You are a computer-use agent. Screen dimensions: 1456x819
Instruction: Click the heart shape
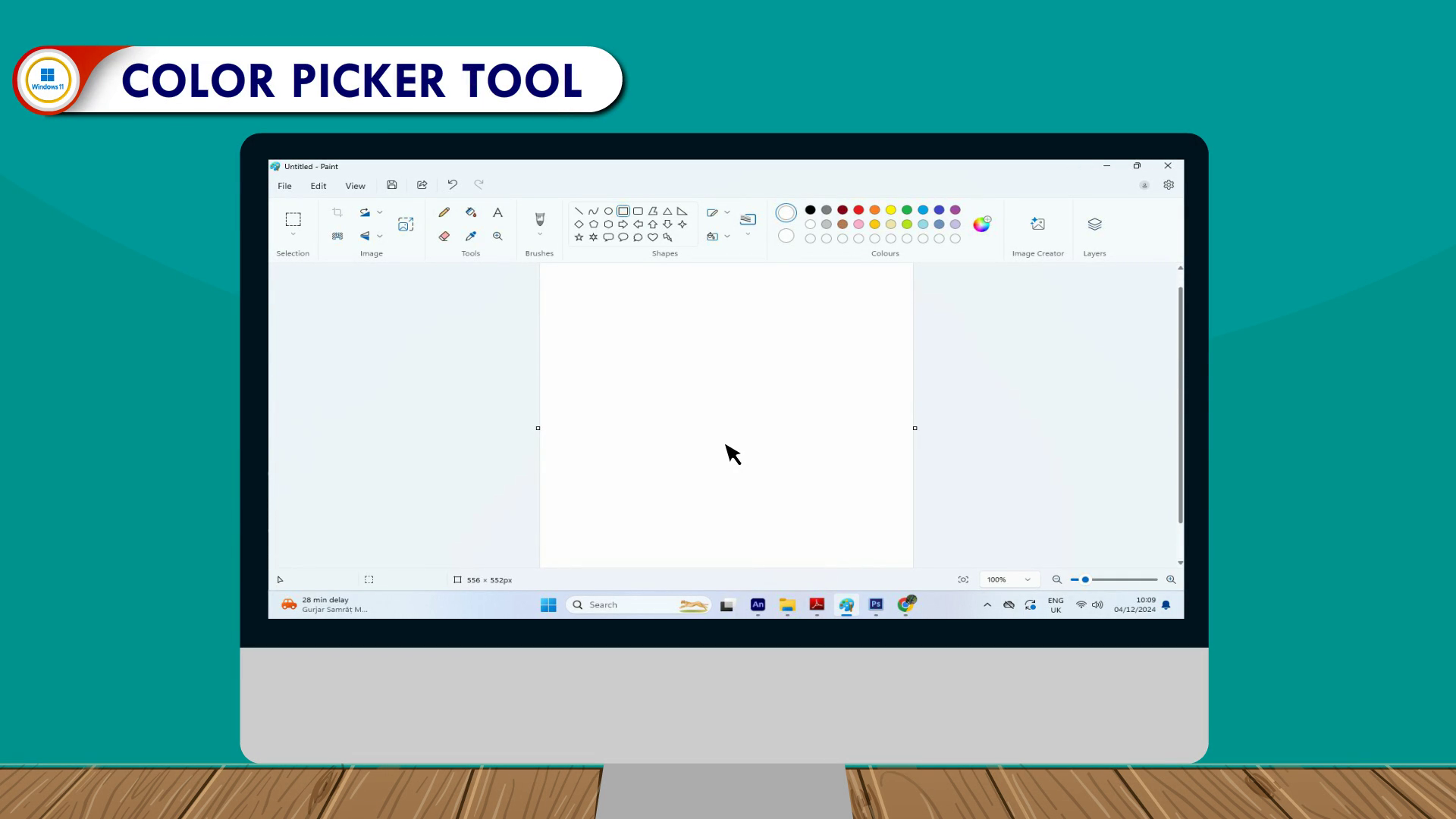[x=652, y=237]
